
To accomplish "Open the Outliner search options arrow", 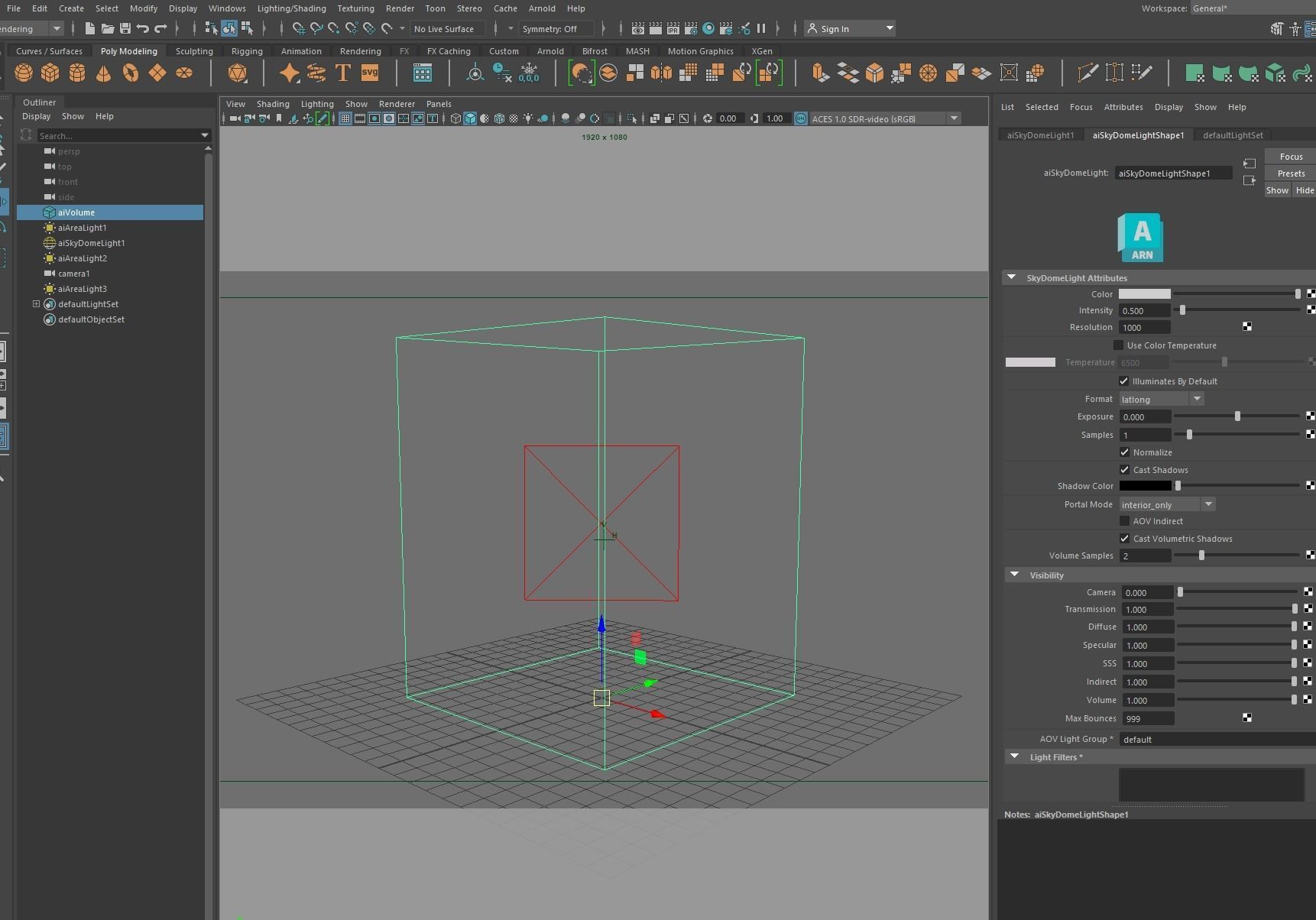I will (205, 135).
